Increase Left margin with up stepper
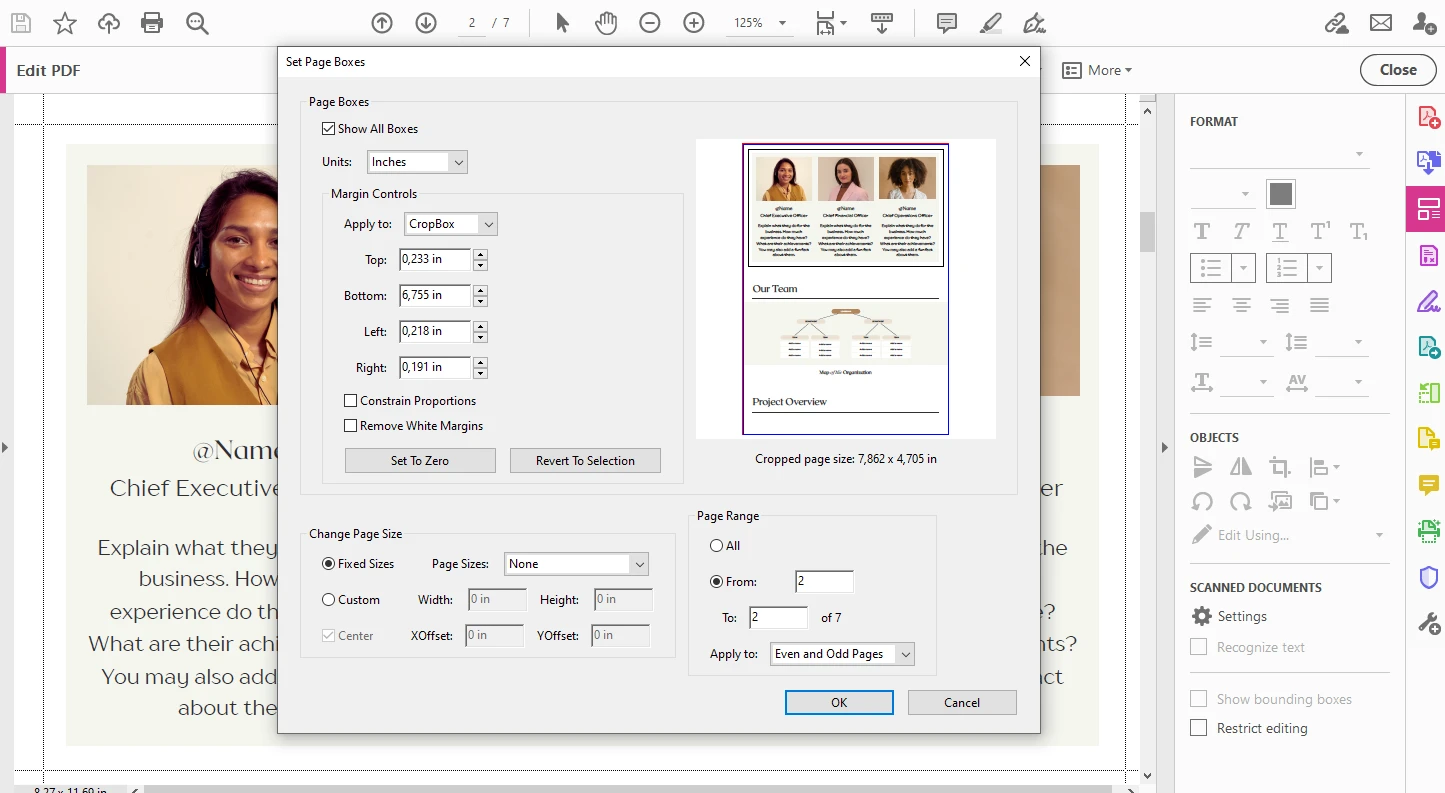Image resolution: width=1445 pixels, height=793 pixels. tap(481, 326)
